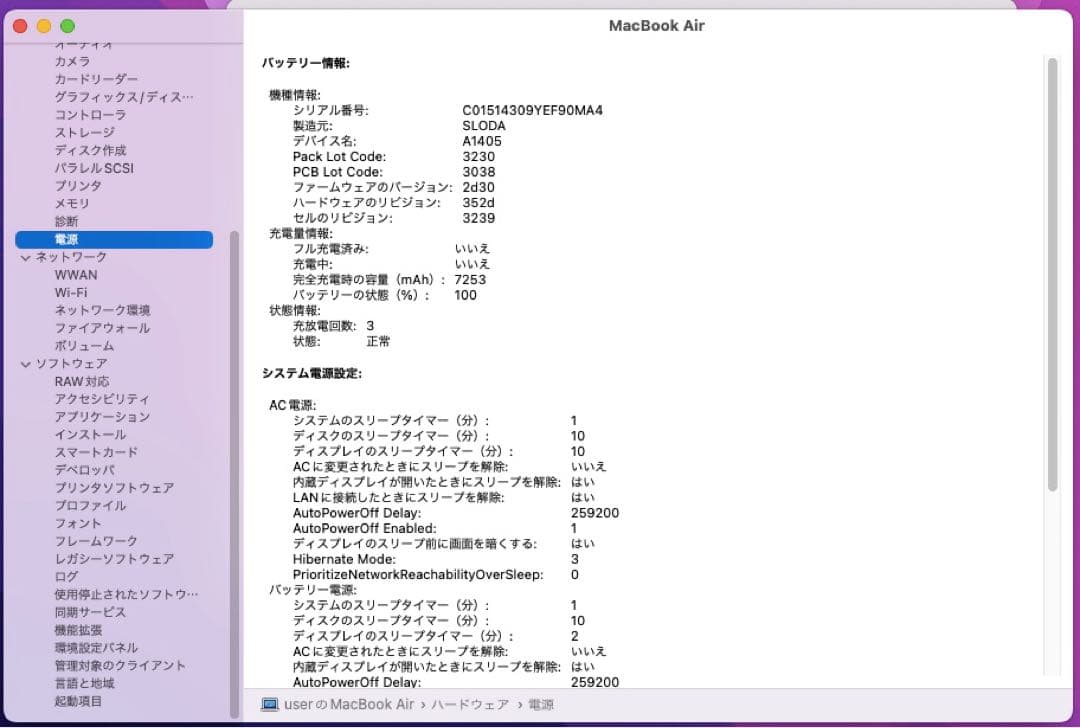The height and width of the screenshot is (728, 1080).
Task: Open 同期サービス in the sidebar
Action: coord(90,612)
